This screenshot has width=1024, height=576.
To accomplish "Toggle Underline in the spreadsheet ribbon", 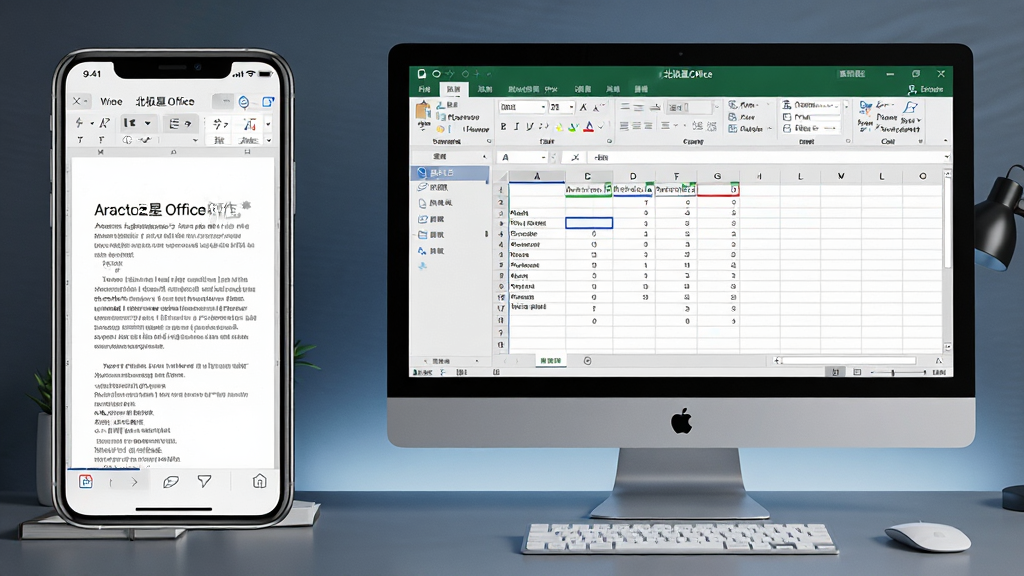I will pyautogui.click(x=530, y=127).
